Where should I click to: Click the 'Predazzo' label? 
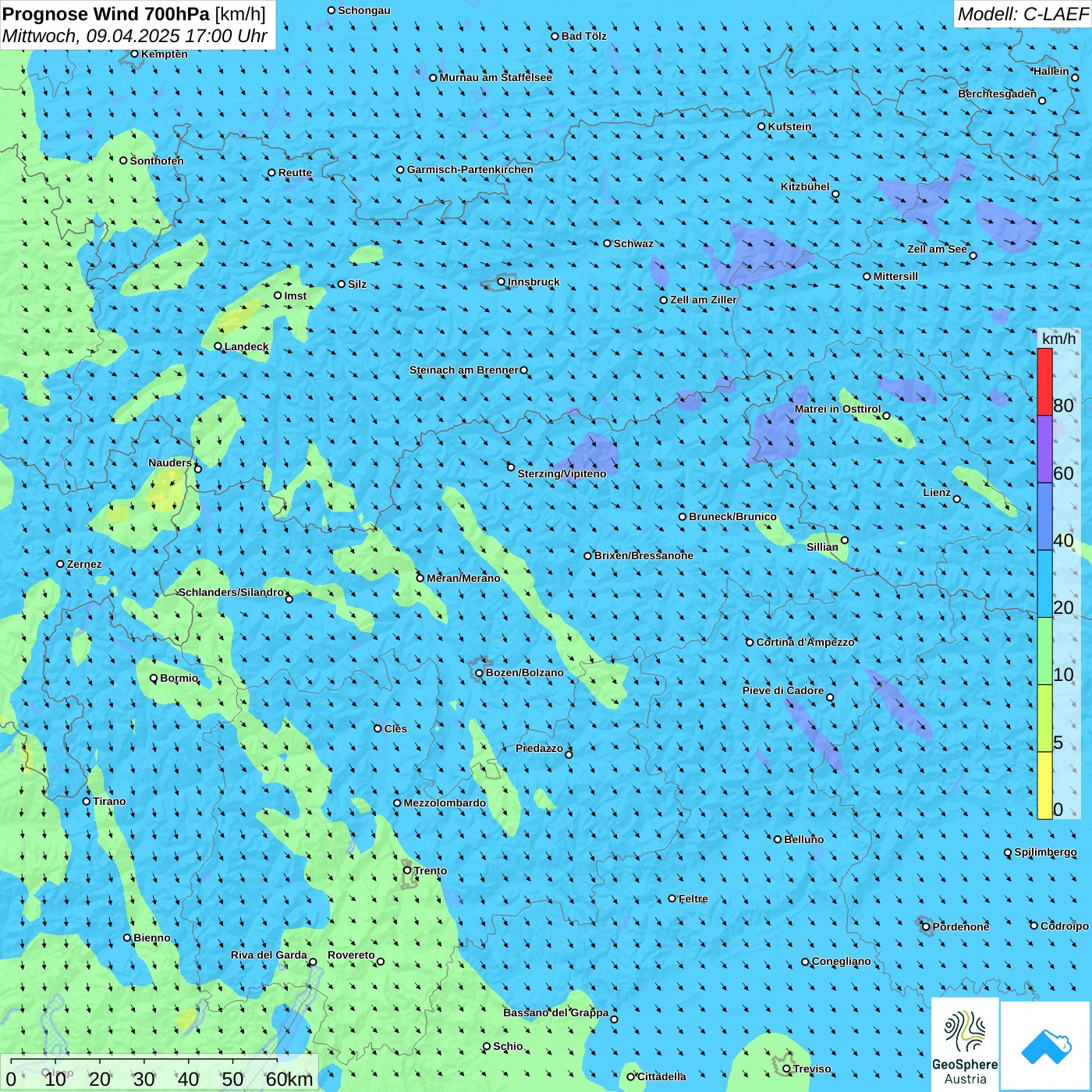(x=539, y=748)
